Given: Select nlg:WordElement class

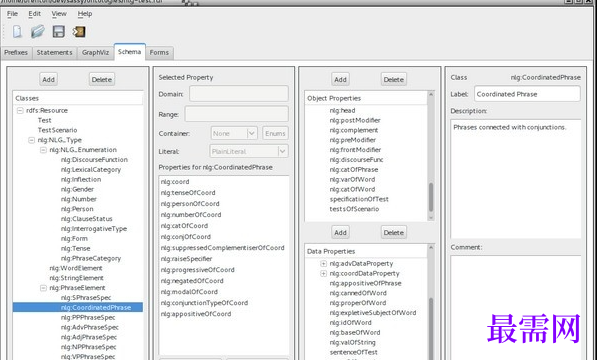Looking at the screenshot, I should point(76,268).
